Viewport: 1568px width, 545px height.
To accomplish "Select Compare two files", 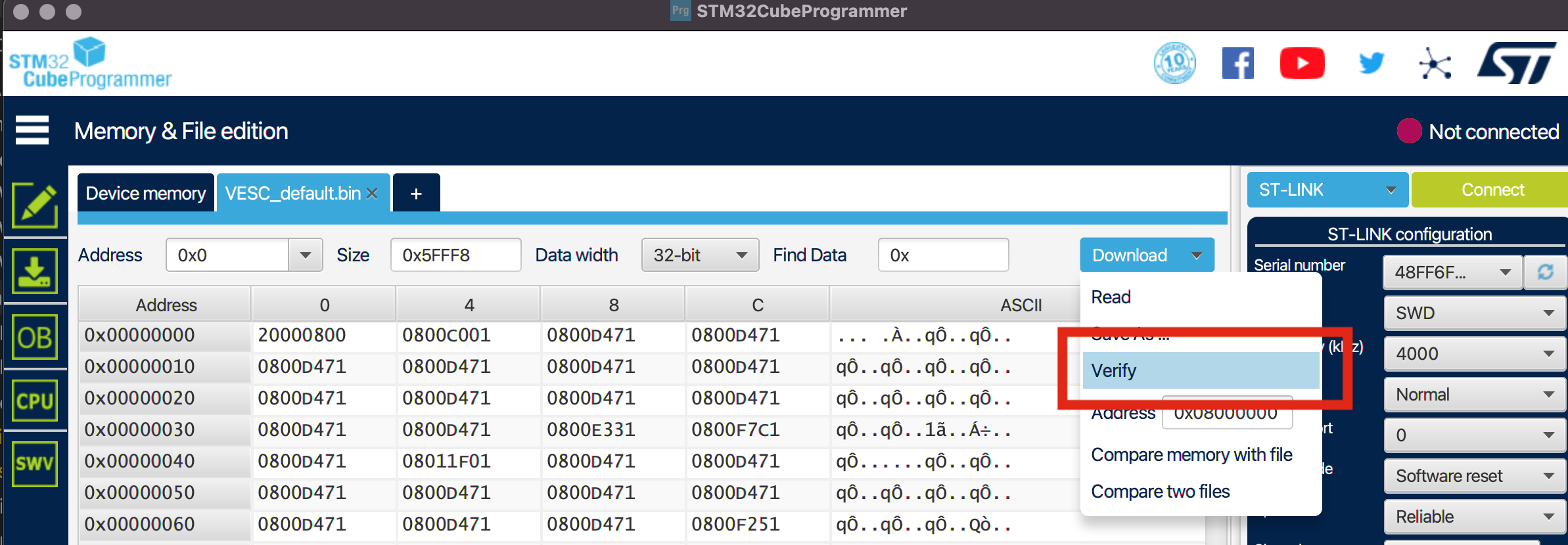I will click(x=1201, y=491).
